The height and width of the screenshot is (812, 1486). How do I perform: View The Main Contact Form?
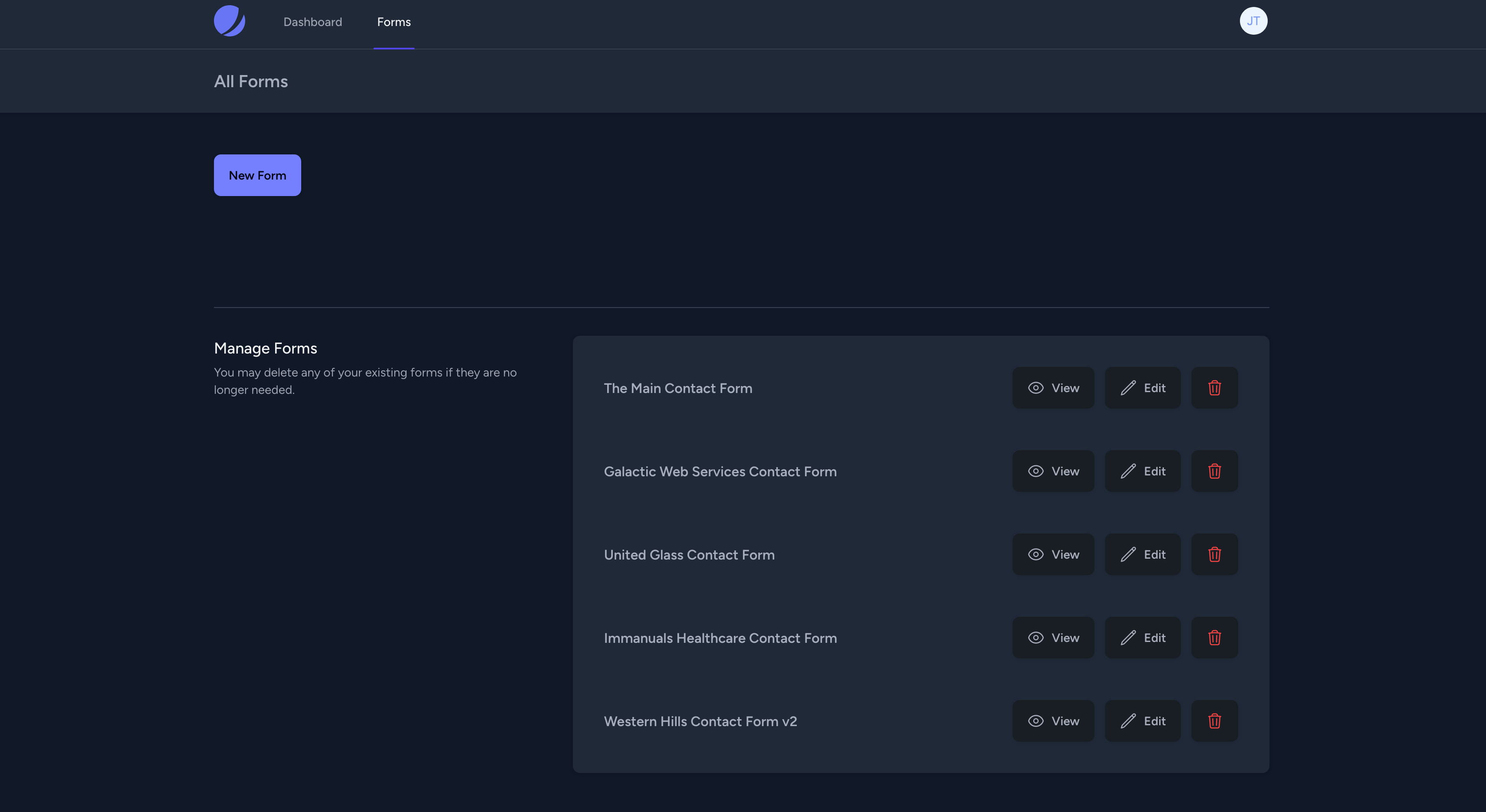[1053, 388]
